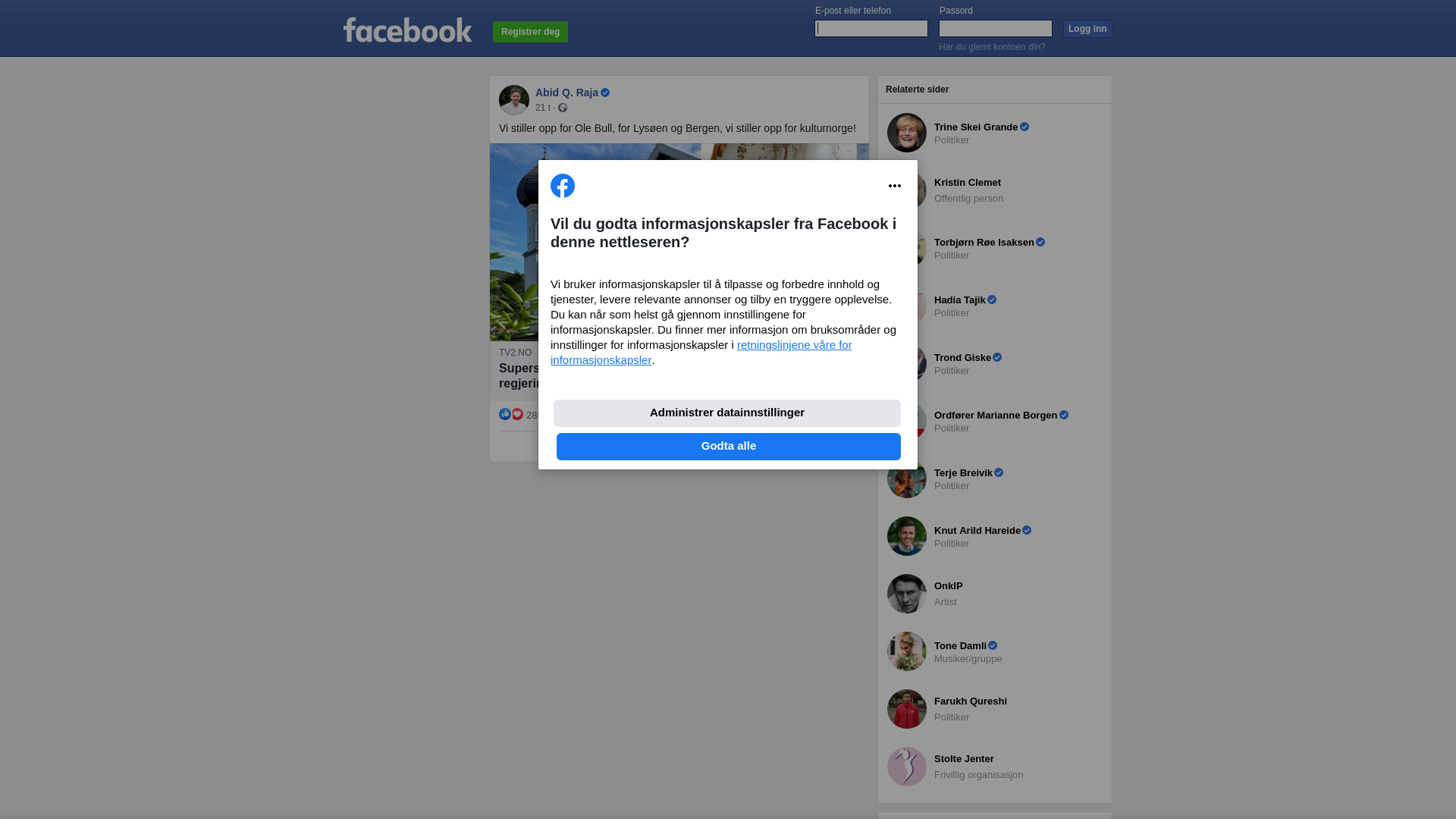Open Tone Damli's page link

(x=960, y=646)
